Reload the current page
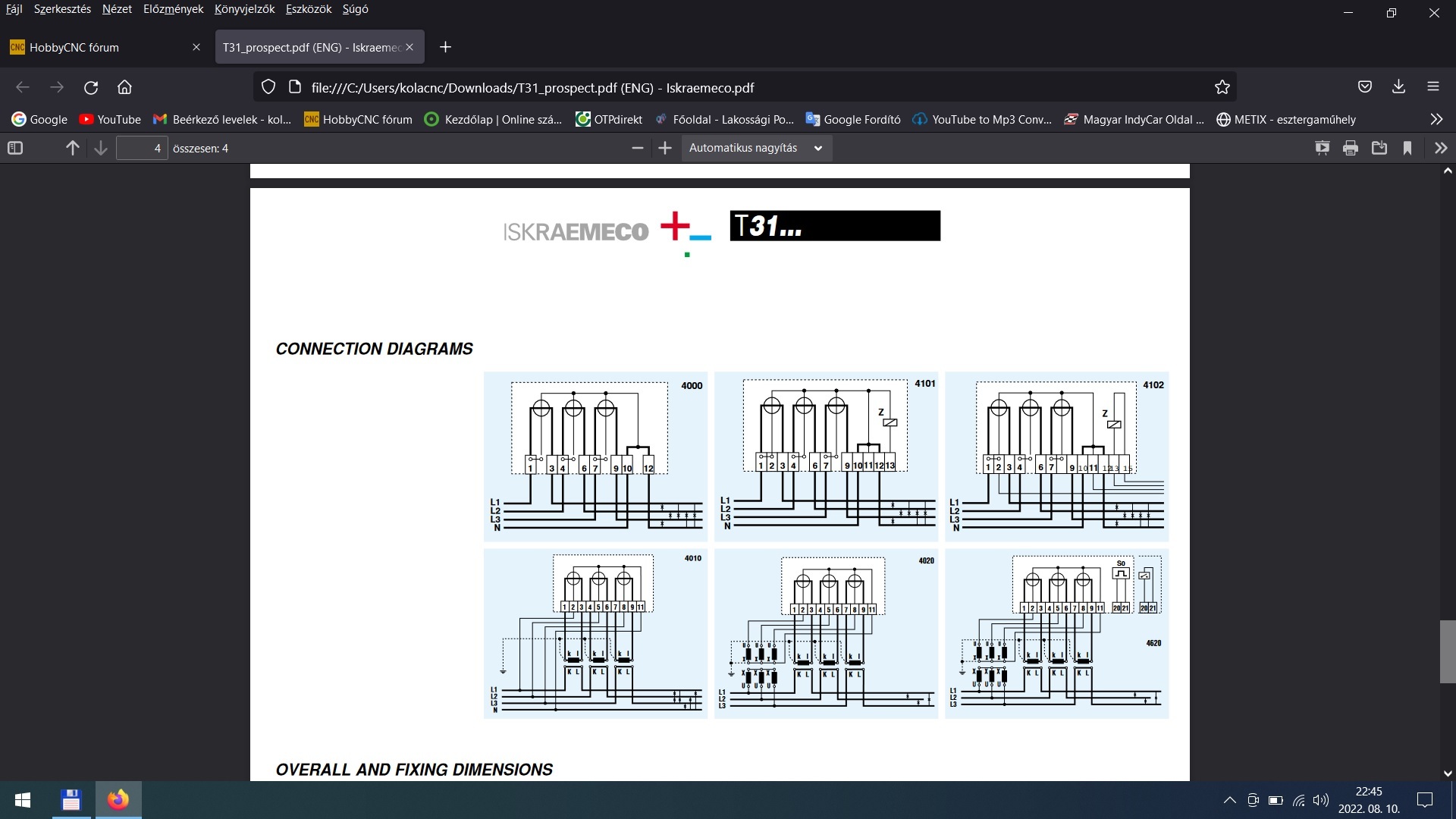 [x=91, y=87]
